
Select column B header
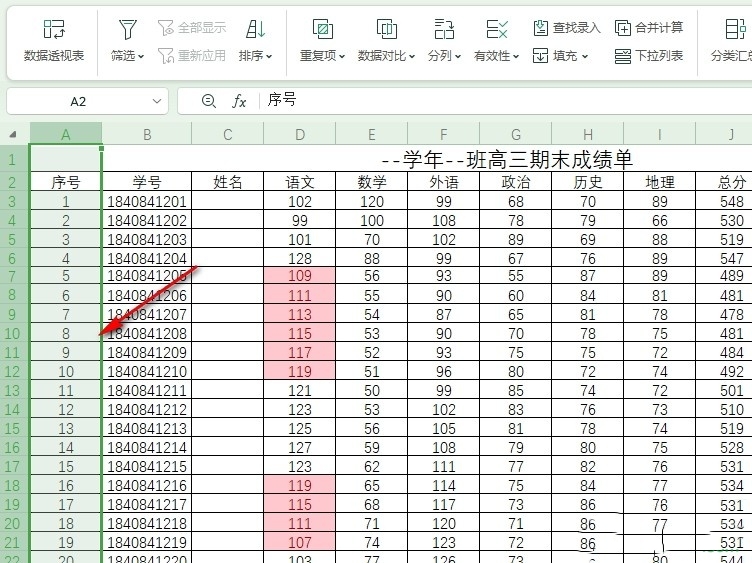[147, 134]
